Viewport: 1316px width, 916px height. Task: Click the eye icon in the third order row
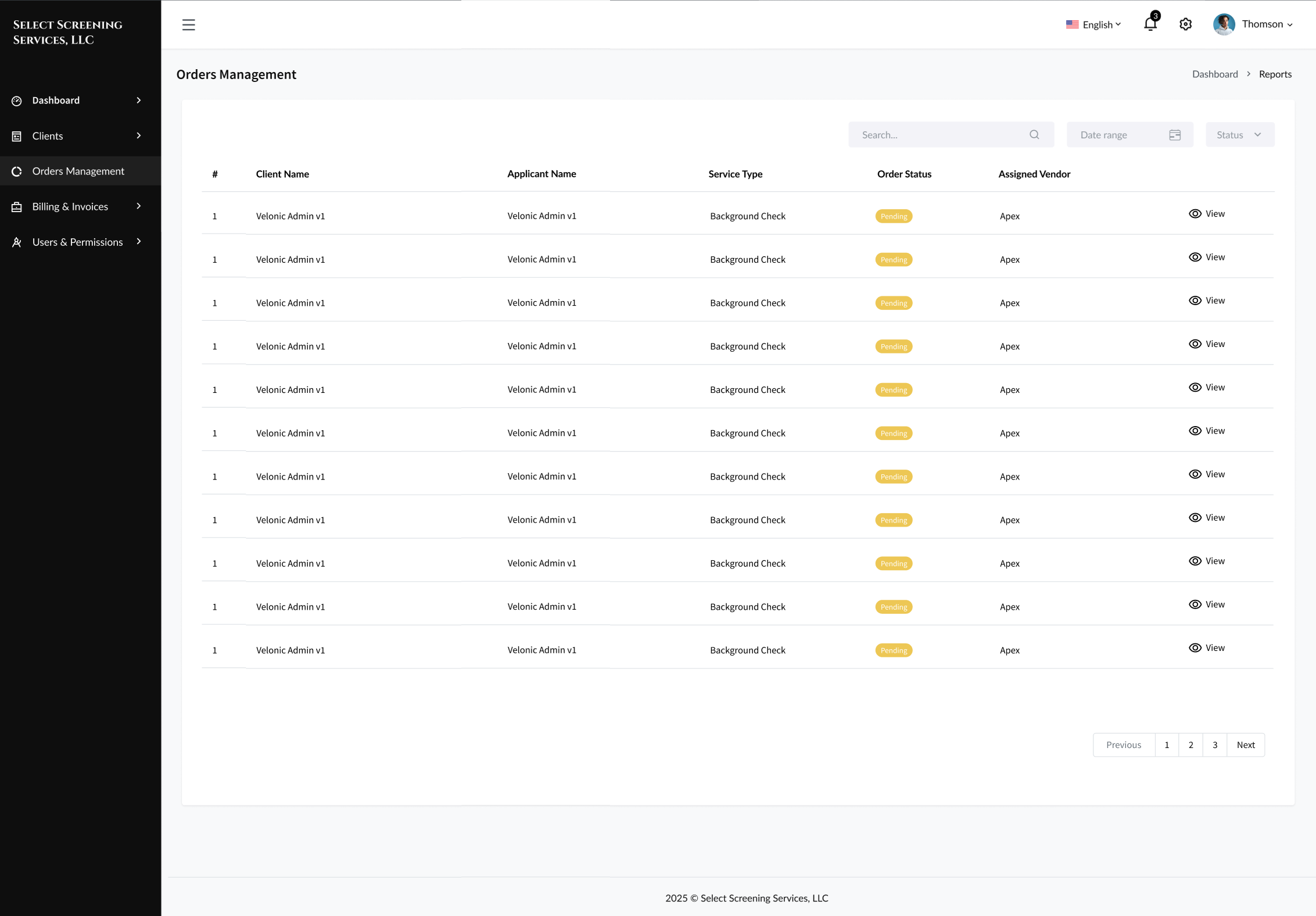pyautogui.click(x=1195, y=300)
